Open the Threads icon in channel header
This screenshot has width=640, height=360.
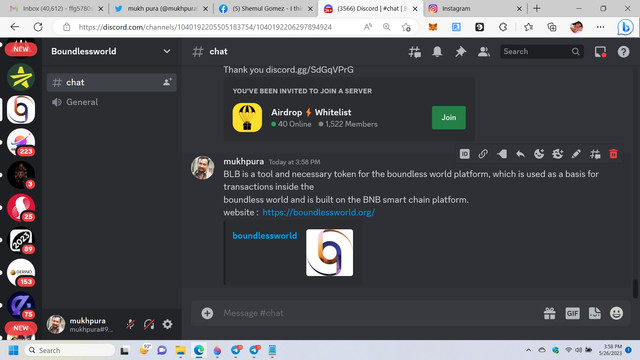[415, 52]
